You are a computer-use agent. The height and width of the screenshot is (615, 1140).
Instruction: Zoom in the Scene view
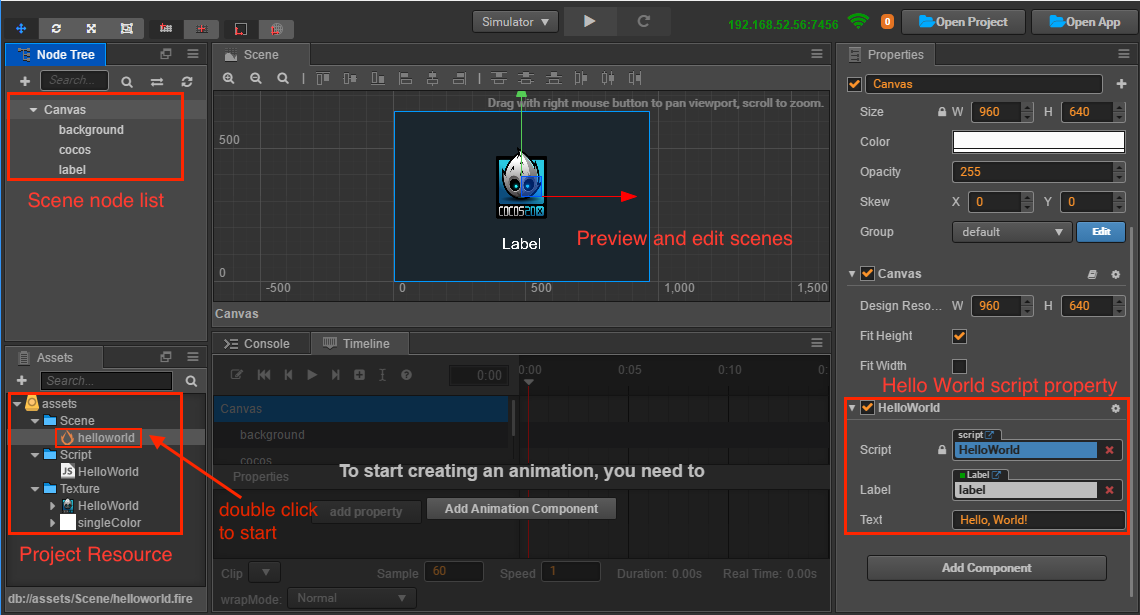[x=228, y=78]
